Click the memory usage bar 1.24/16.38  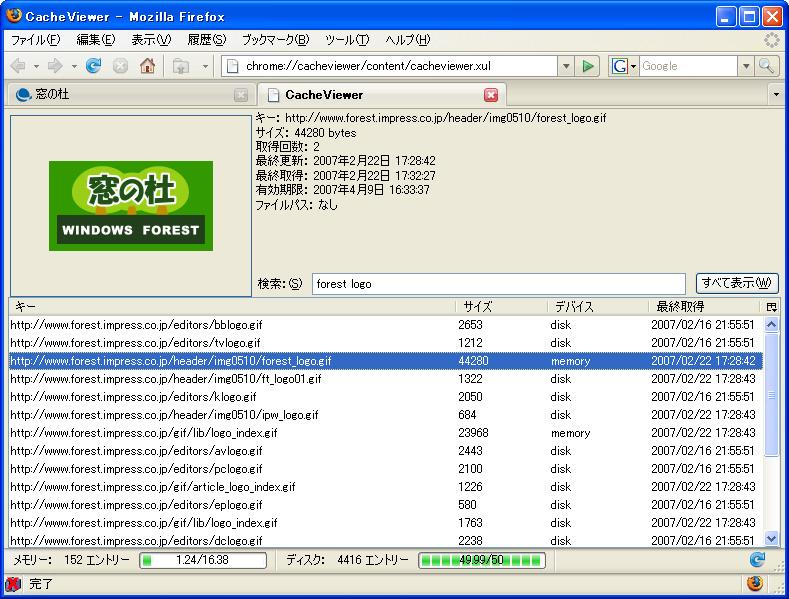(x=203, y=560)
